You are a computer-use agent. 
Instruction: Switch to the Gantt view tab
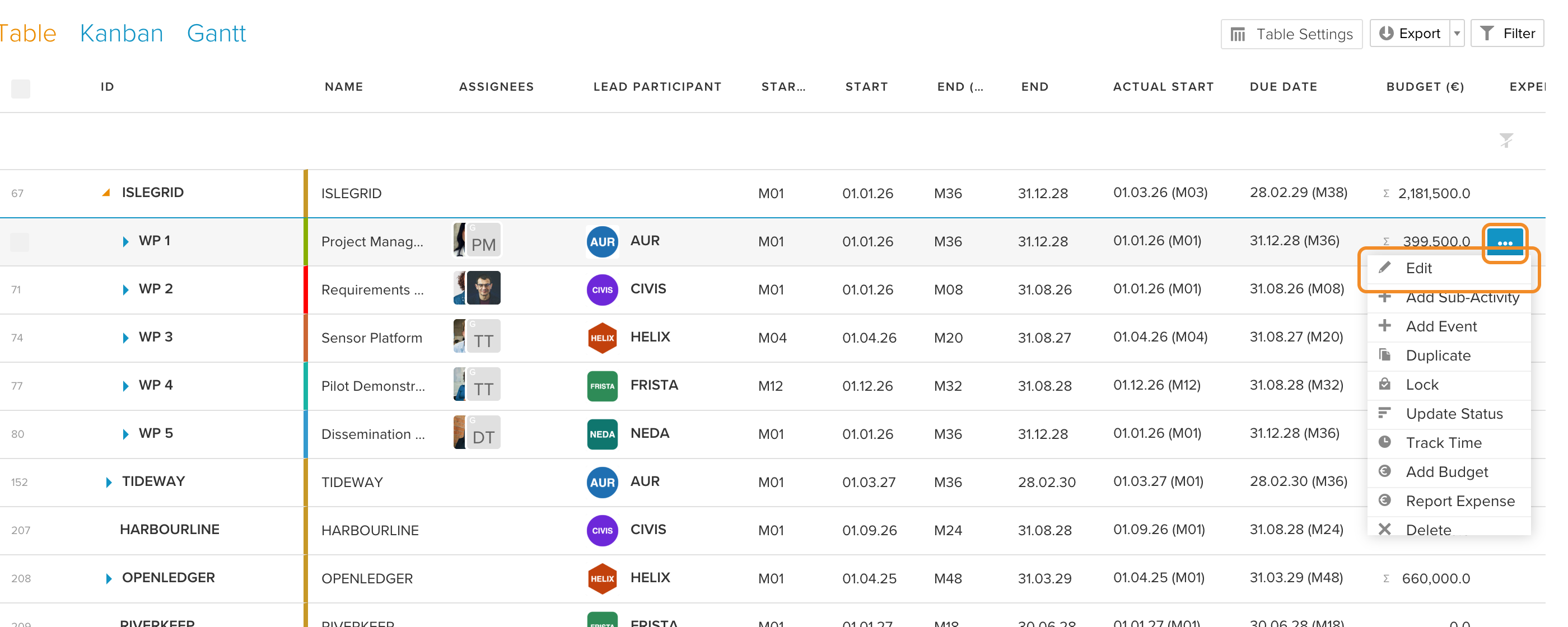pyautogui.click(x=216, y=34)
